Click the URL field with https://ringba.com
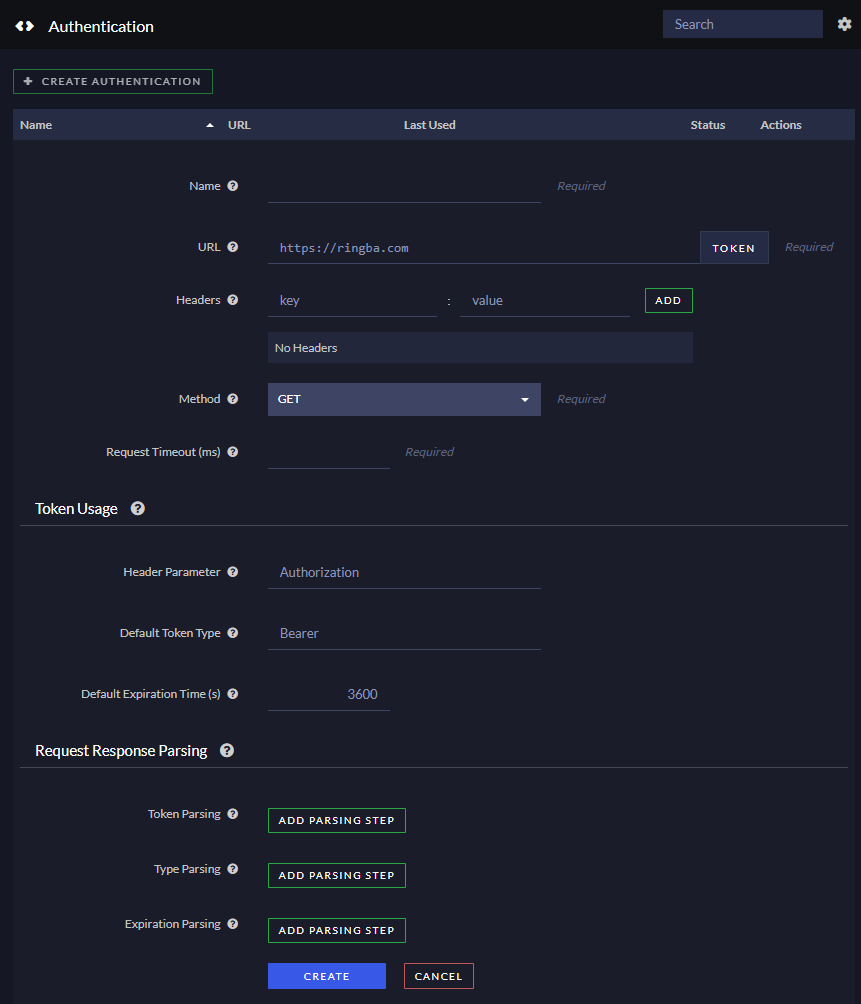861x1004 pixels. pos(483,248)
